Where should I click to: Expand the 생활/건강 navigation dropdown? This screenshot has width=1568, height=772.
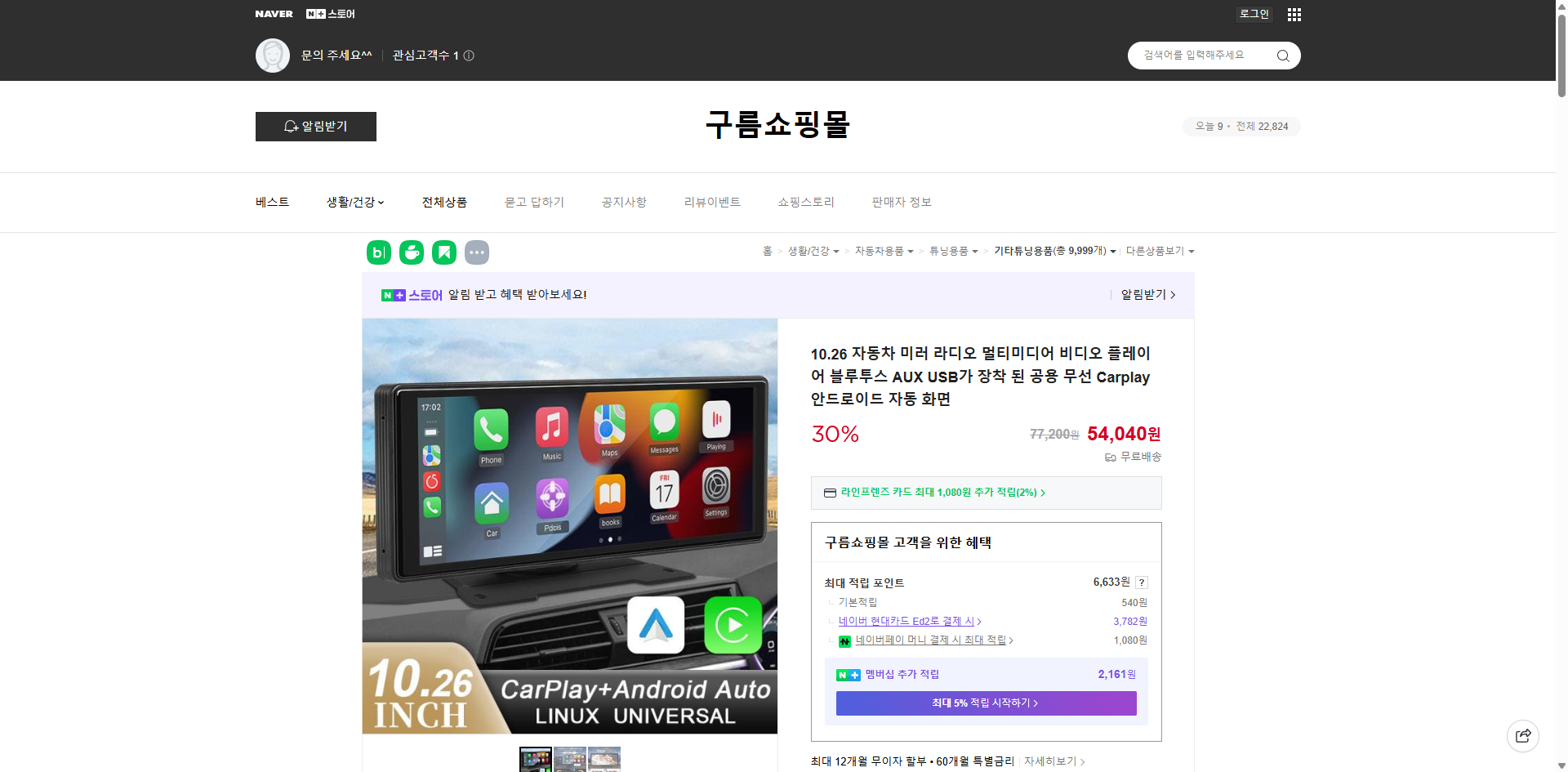354,202
